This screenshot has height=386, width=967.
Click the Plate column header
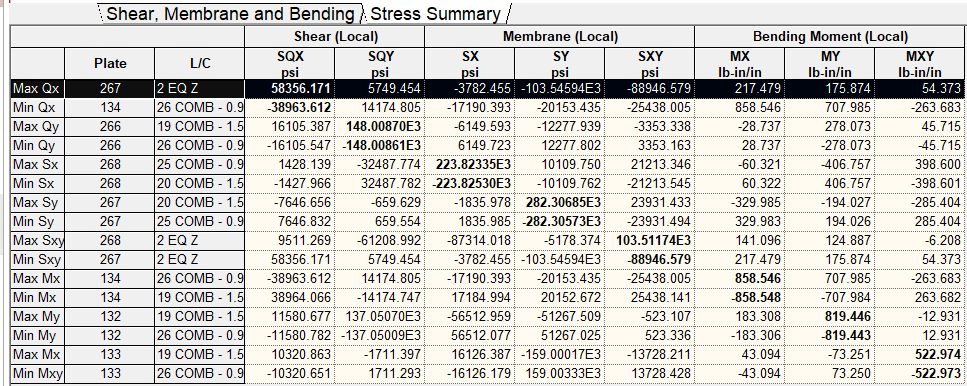[x=110, y=63]
